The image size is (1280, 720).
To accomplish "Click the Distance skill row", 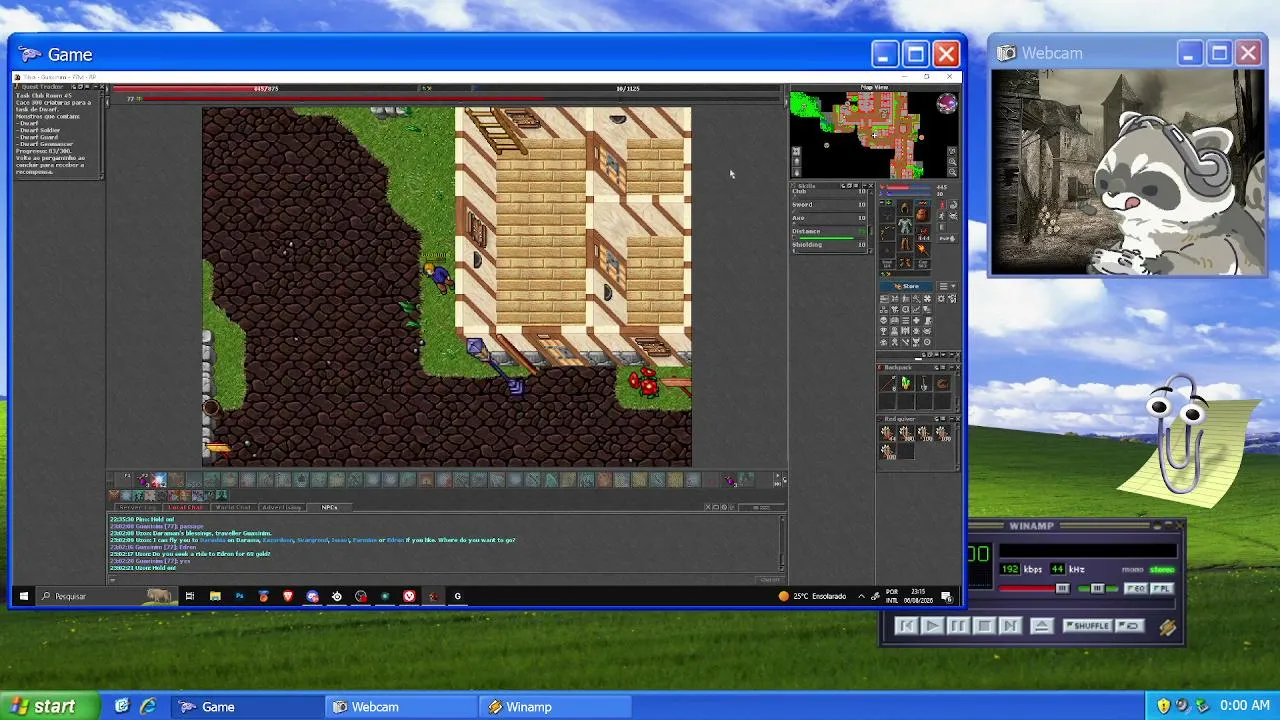I will pyautogui.click(x=830, y=232).
